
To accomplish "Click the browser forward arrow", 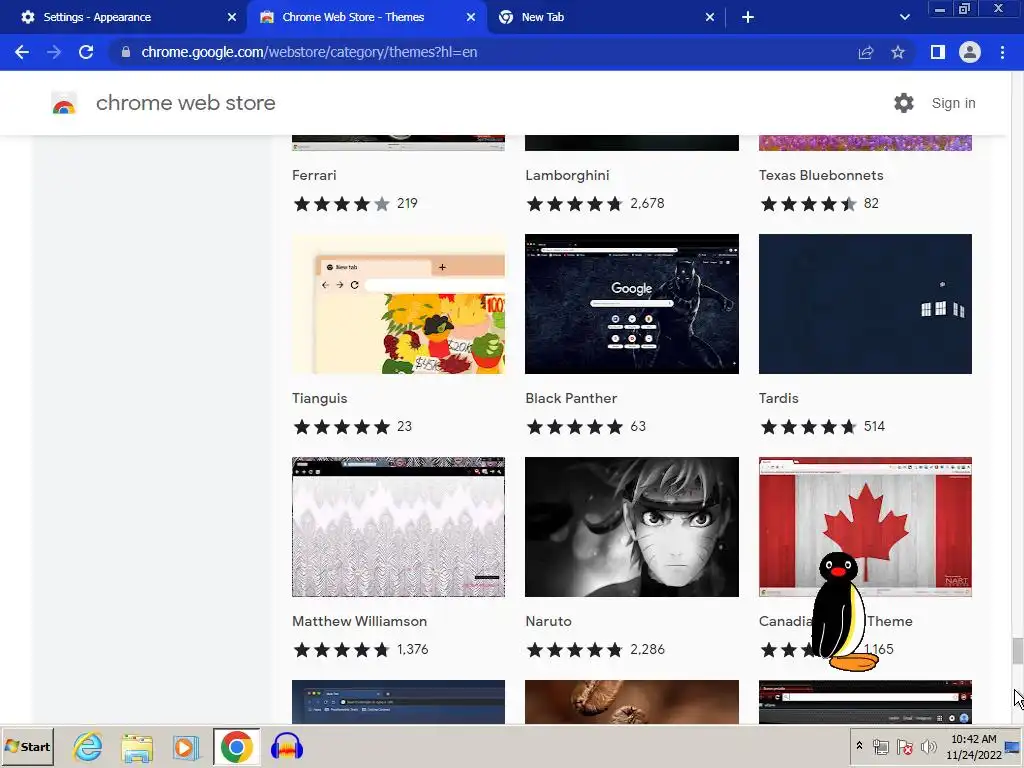I will tap(54, 52).
